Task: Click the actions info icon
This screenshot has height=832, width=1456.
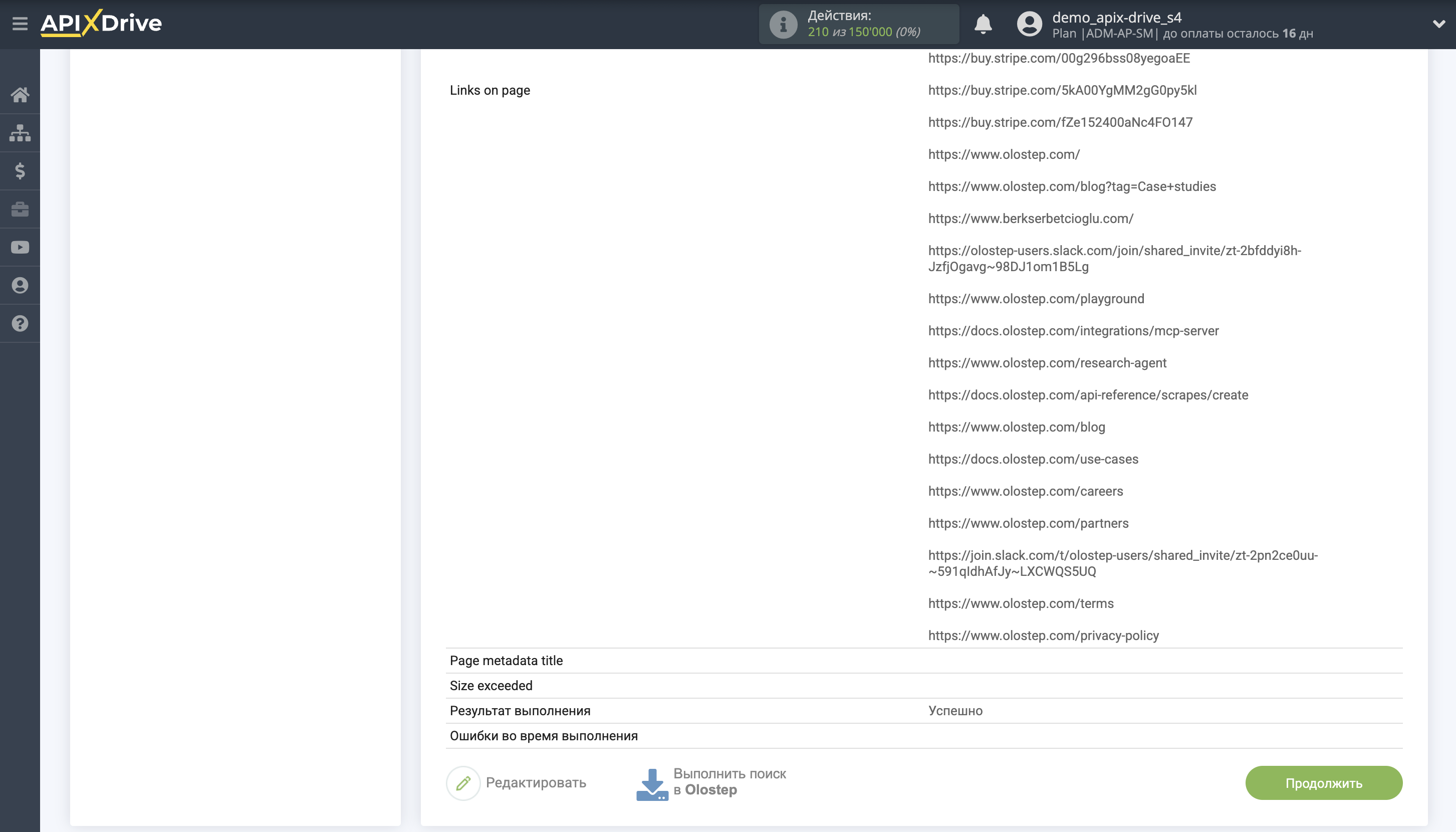Action: point(783,24)
